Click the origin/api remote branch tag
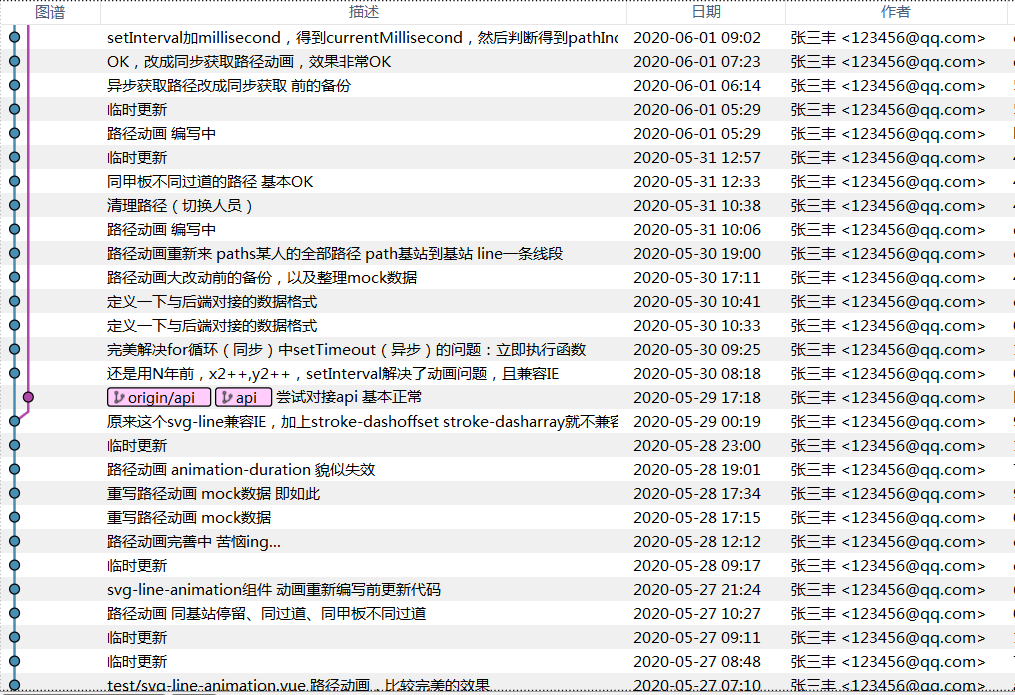 pyautogui.click(x=159, y=397)
